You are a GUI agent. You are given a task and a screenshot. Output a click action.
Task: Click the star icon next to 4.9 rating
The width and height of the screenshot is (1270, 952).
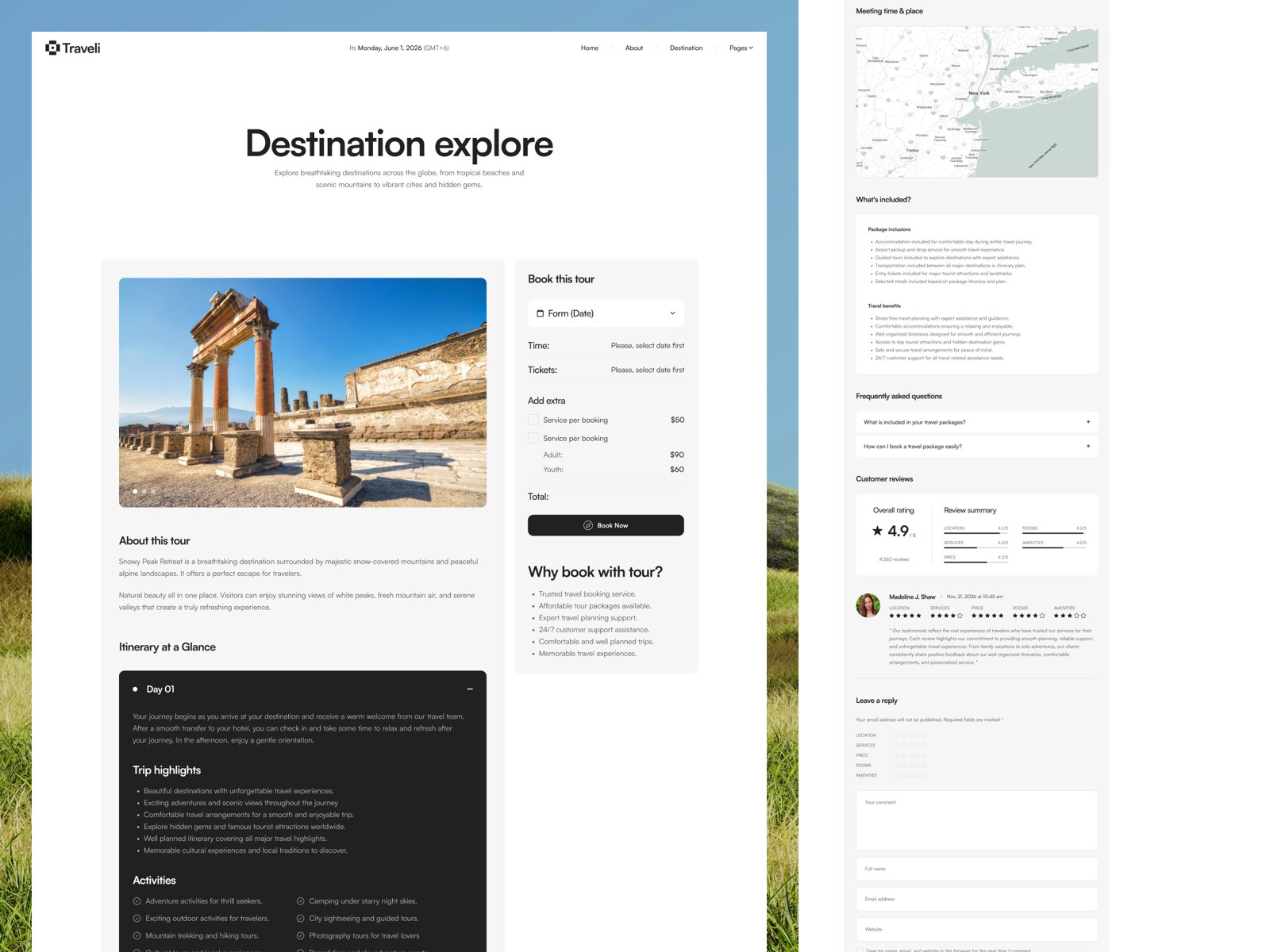pos(877,531)
